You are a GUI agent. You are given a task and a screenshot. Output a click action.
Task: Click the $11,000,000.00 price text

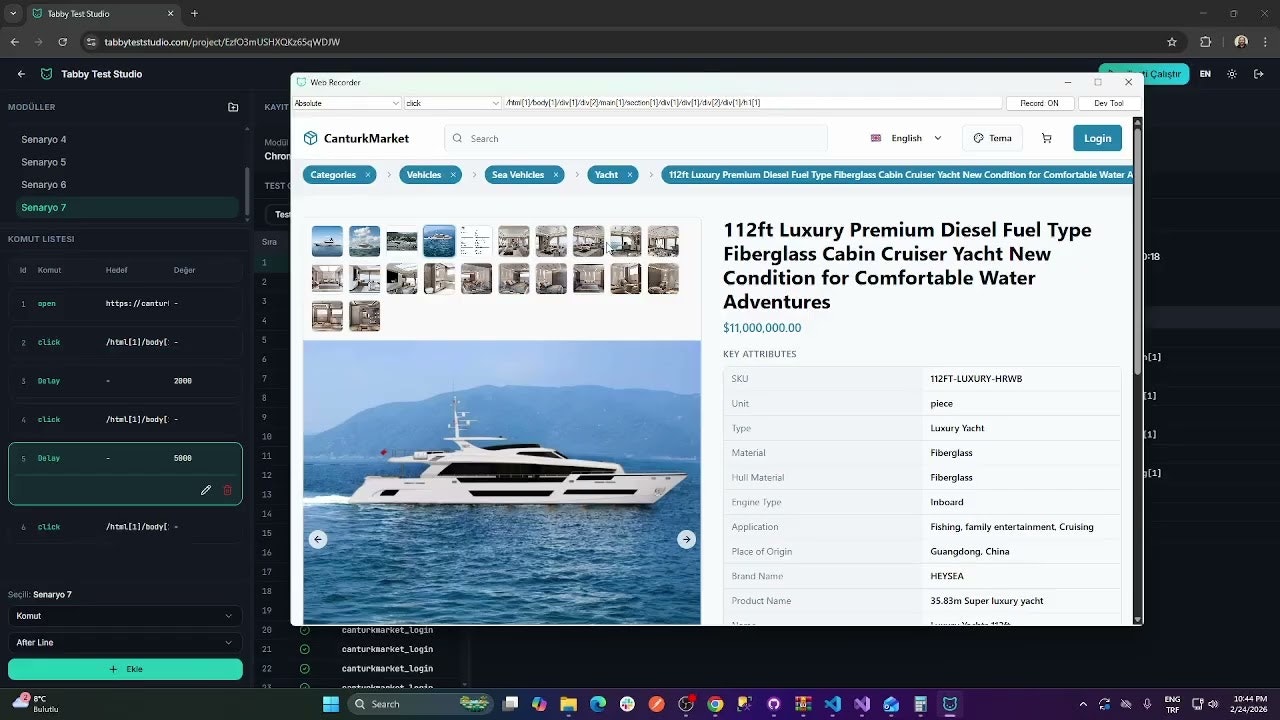762,328
